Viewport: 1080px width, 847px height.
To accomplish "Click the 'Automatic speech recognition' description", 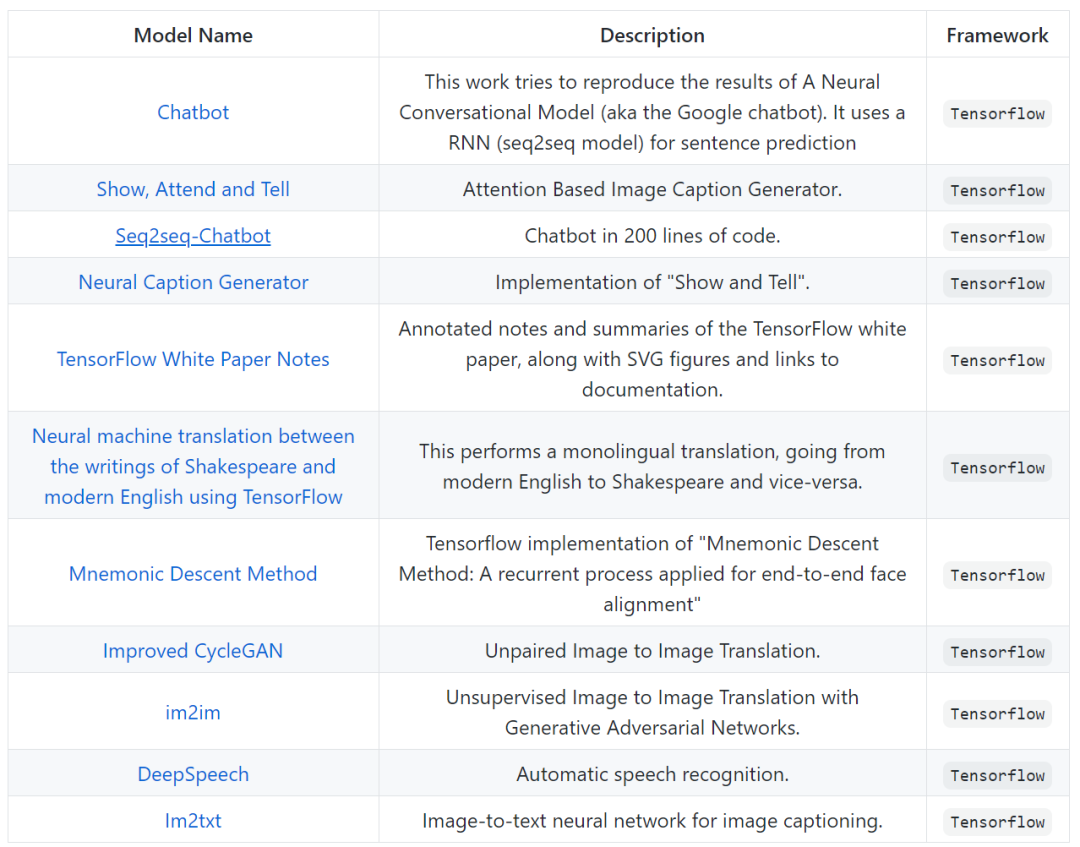I will [x=652, y=774].
